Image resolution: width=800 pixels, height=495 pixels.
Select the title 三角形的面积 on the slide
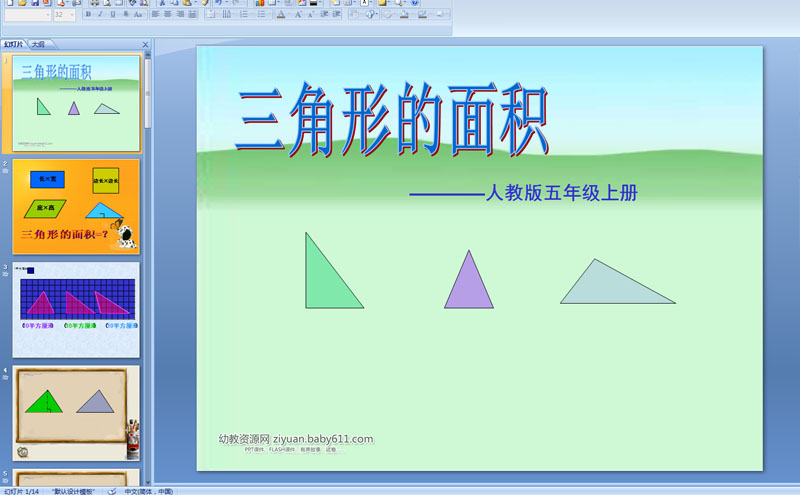point(392,120)
